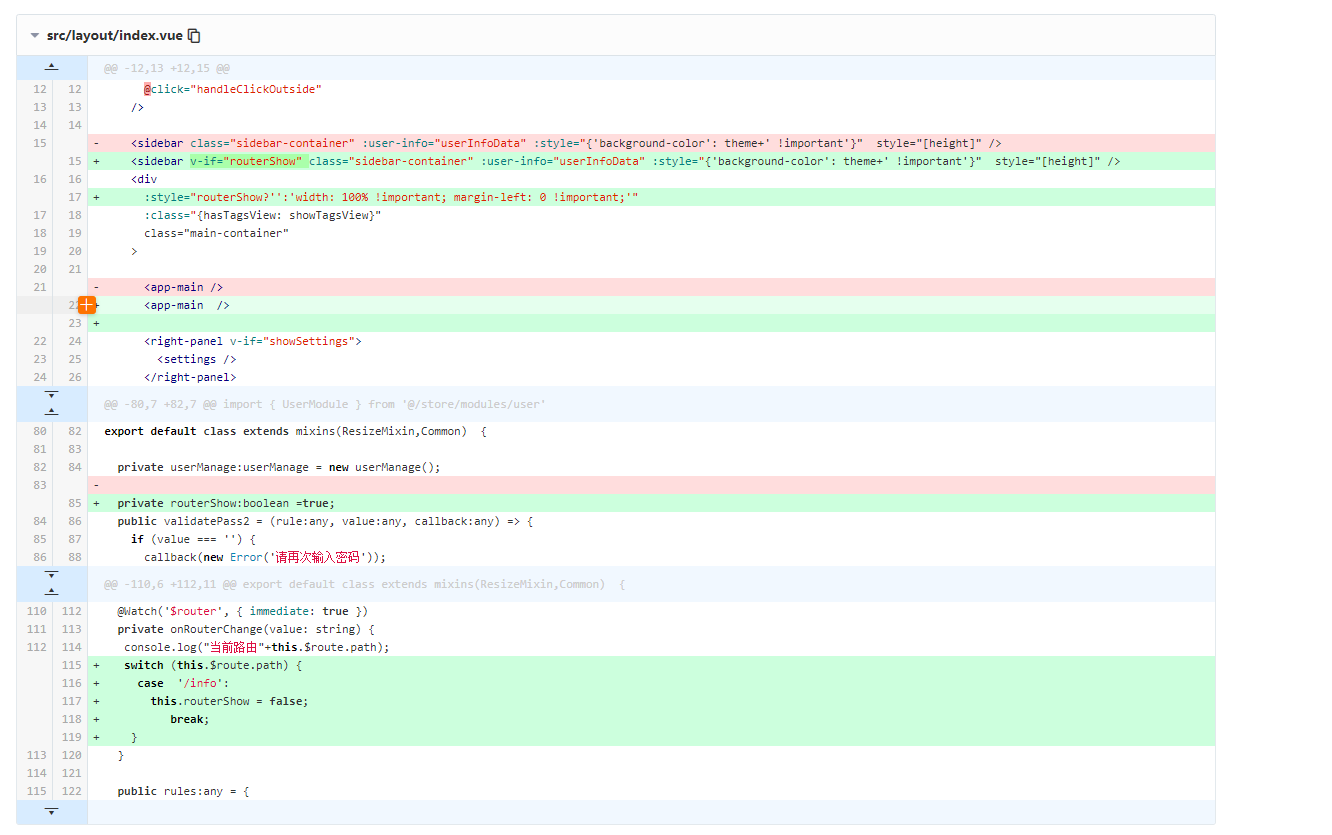The height and width of the screenshot is (835, 1332).
Task: Expand lines above the @@ -12,13 hunk
Action: coord(51,68)
